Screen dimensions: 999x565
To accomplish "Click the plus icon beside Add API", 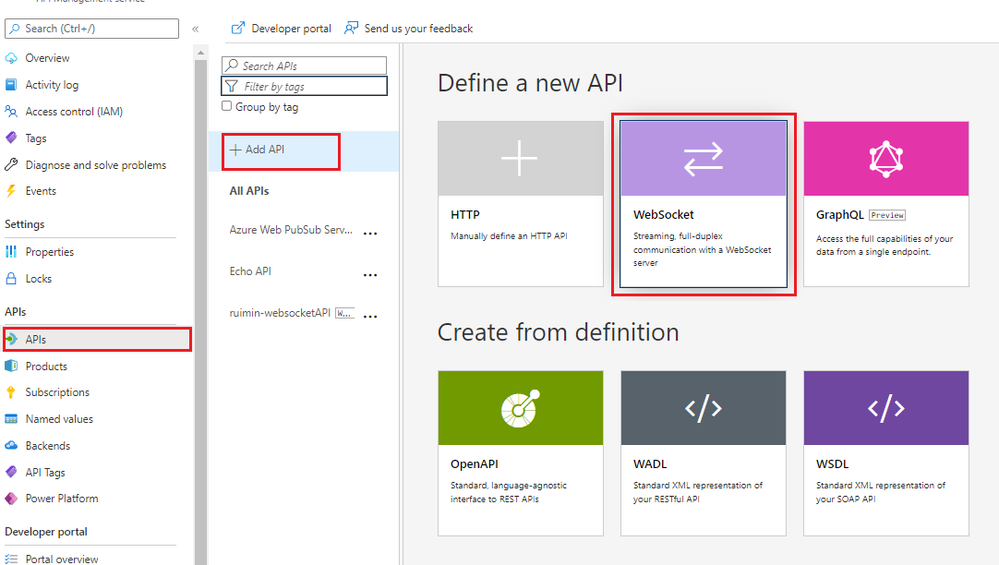I will point(236,150).
